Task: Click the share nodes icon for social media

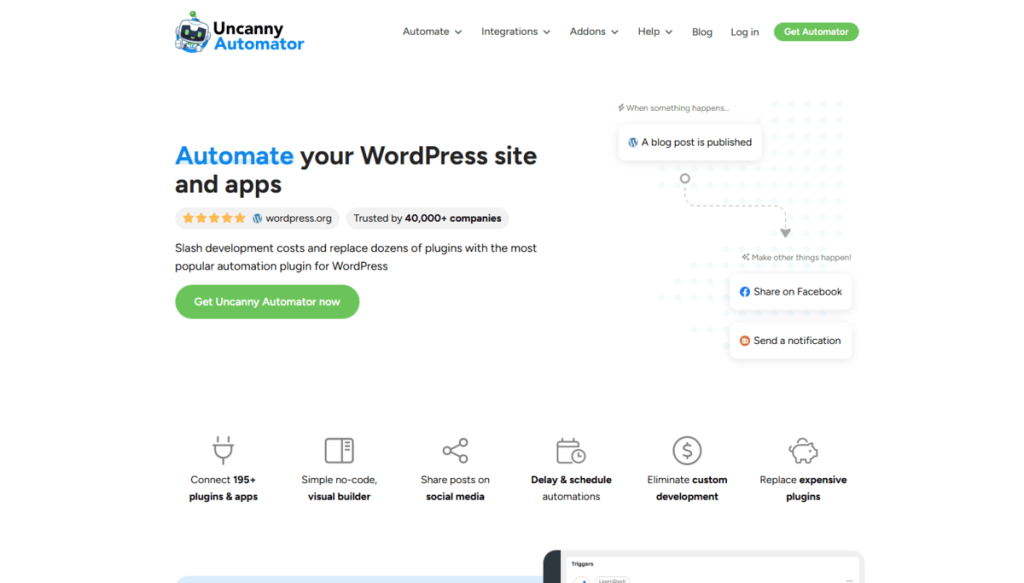Action: [455, 450]
